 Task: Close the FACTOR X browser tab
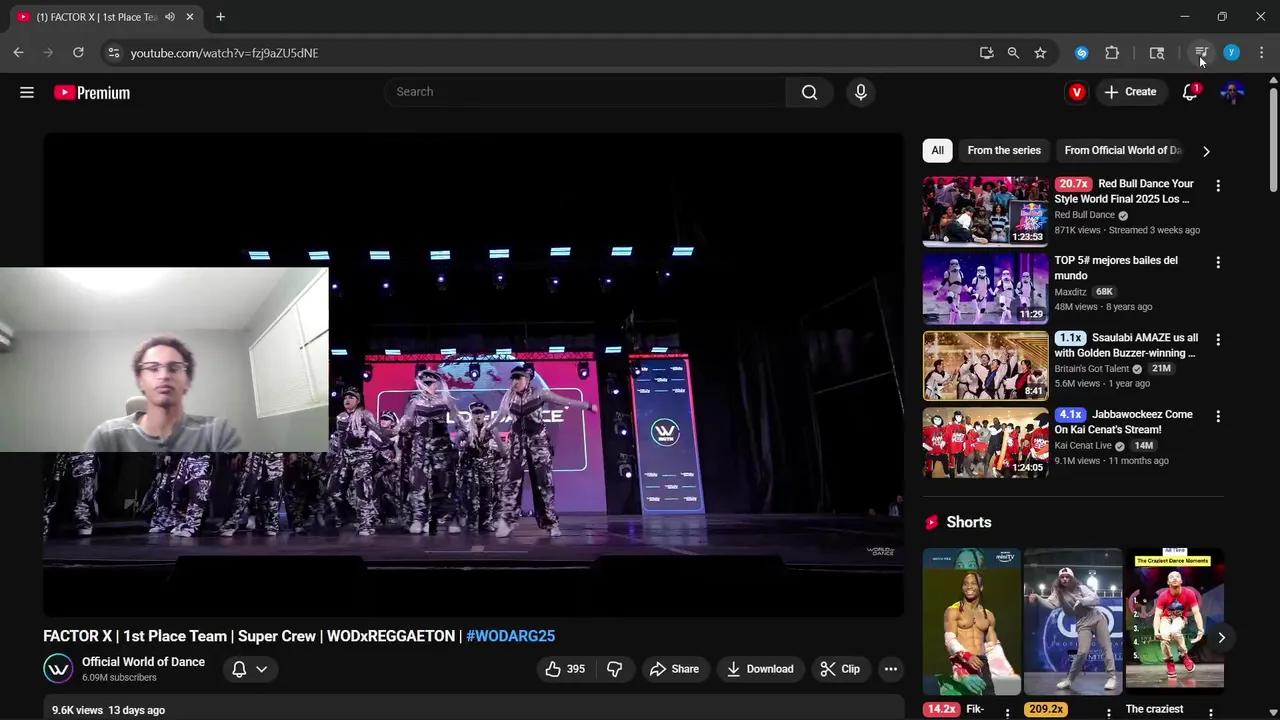[x=189, y=17]
